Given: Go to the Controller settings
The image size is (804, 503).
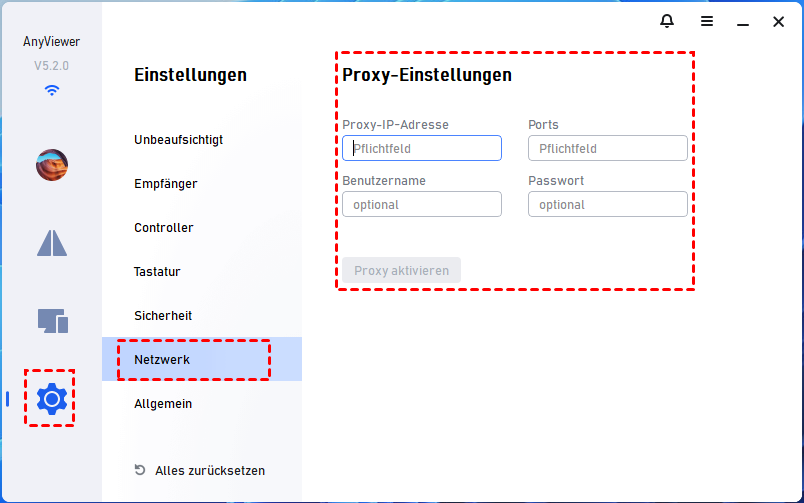Looking at the screenshot, I should [164, 228].
